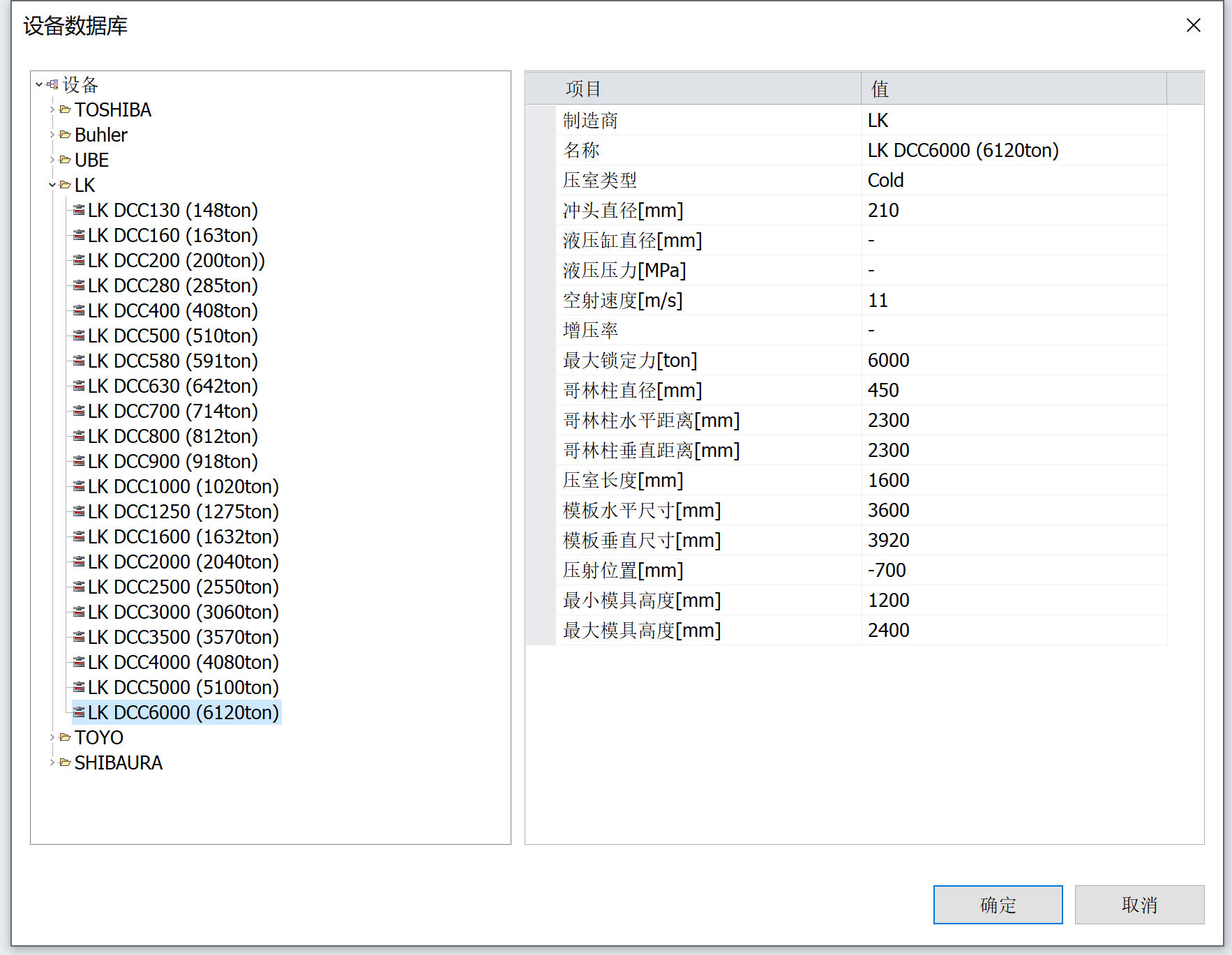The width and height of the screenshot is (1232, 955).
Task: Select the SHIBAURA folder label
Action: [x=119, y=762]
